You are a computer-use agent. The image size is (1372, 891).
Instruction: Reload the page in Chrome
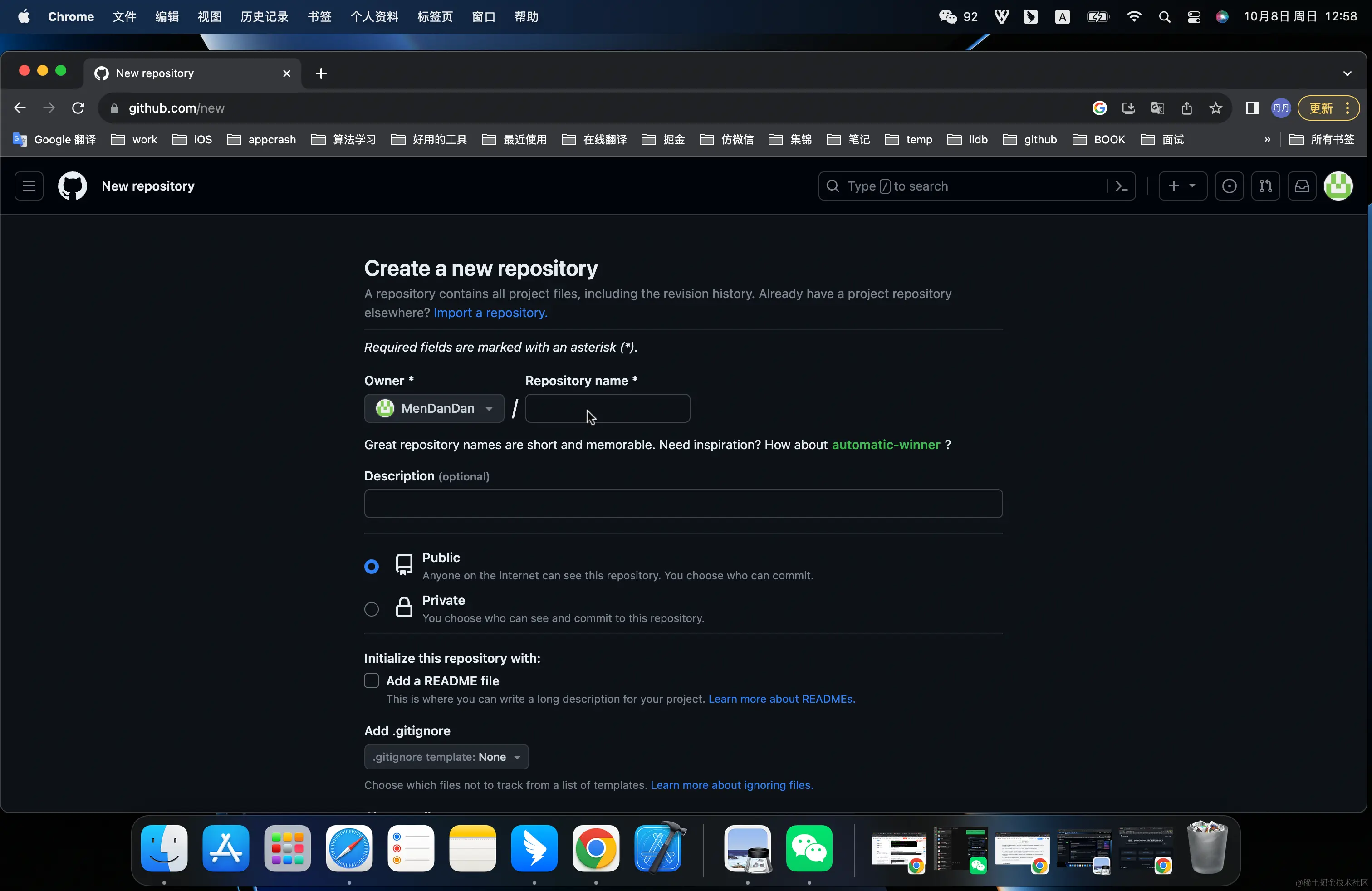78,108
